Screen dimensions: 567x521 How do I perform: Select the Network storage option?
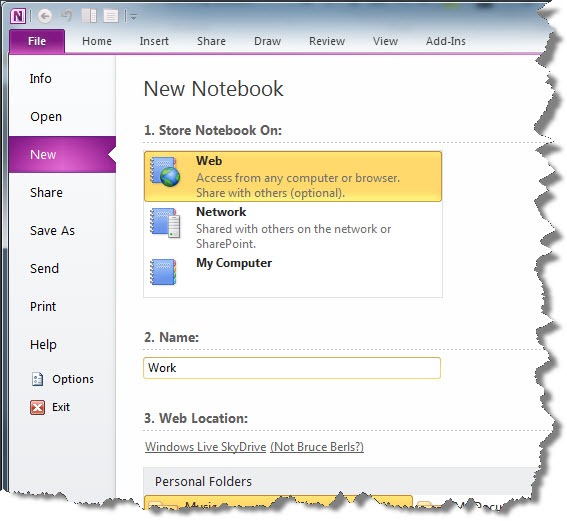click(293, 227)
